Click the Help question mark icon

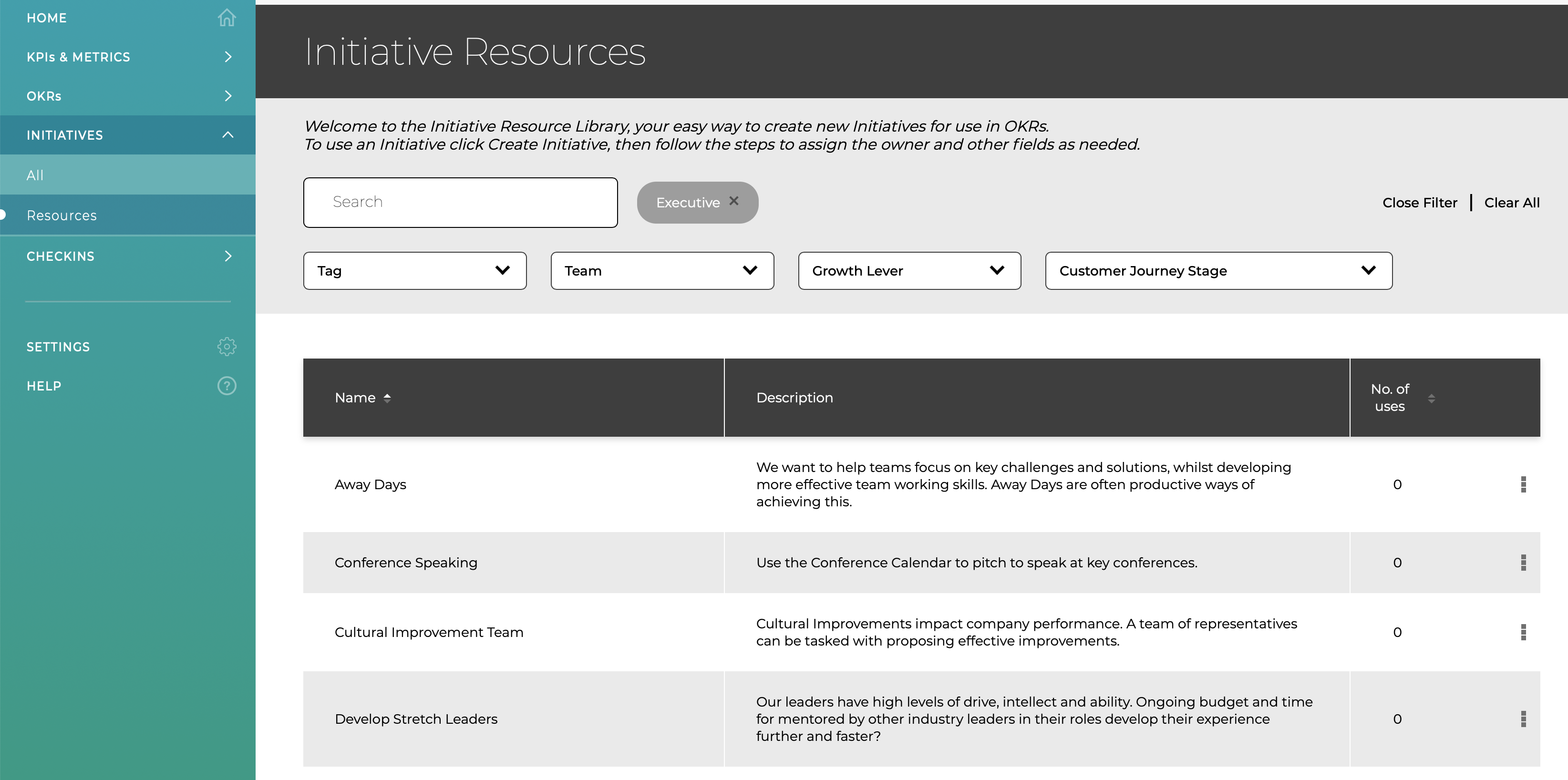pos(227,386)
